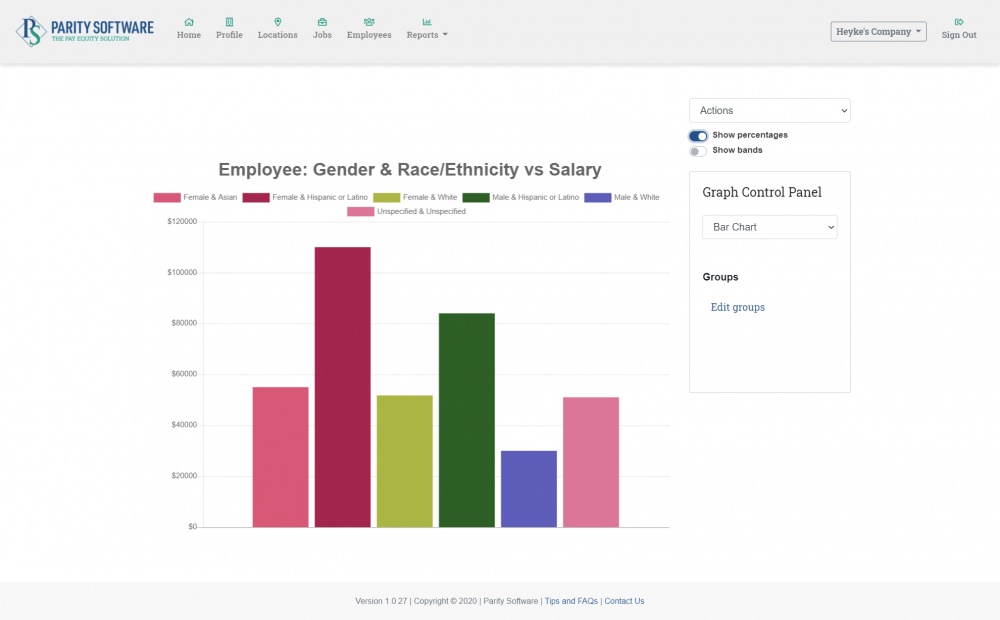Click the Home house icon

click(189, 22)
